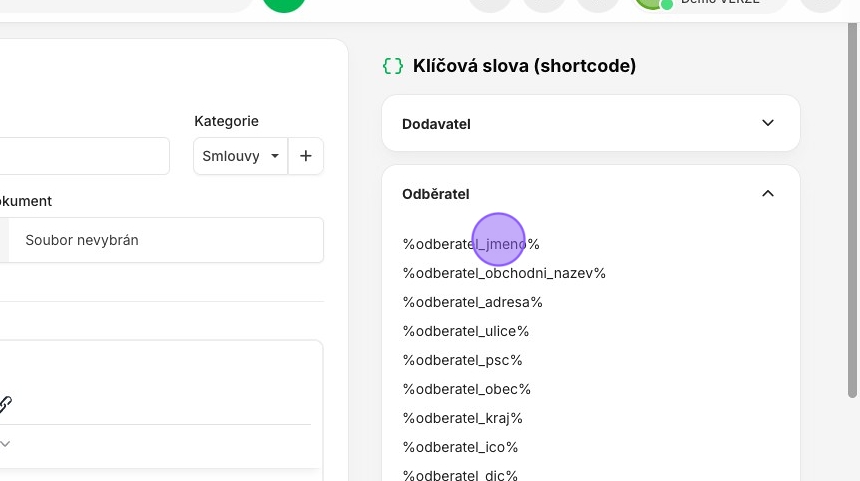This screenshot has height=481, width=860.
Task: Click the %odberatel_psc% shortcode
Action: click(x=462, y=360)
